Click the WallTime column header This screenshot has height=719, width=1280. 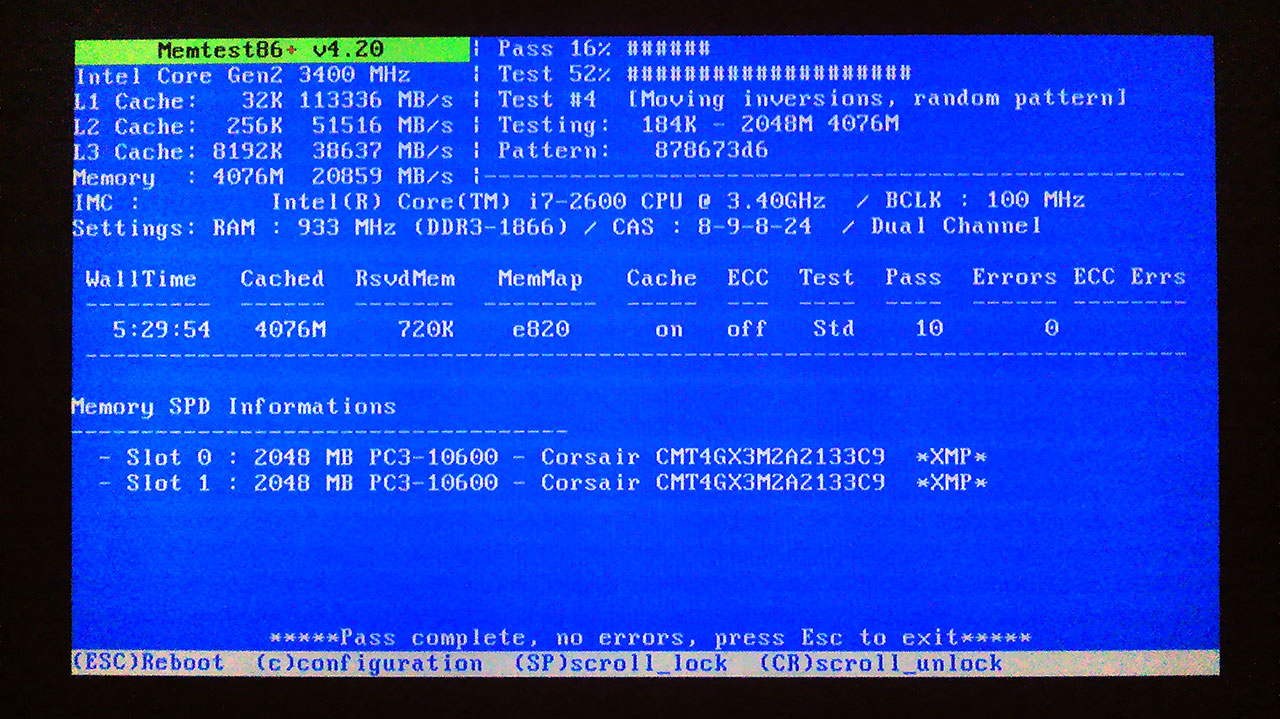point(141,279)
